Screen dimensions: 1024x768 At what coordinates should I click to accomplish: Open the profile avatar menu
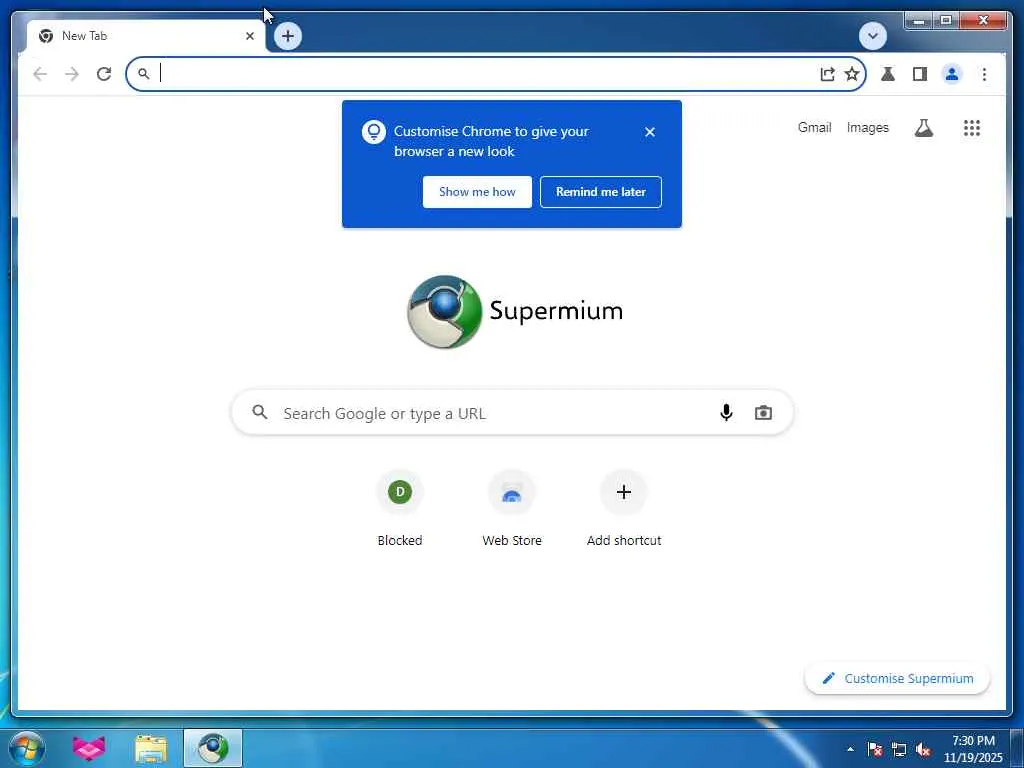point(952,74)
